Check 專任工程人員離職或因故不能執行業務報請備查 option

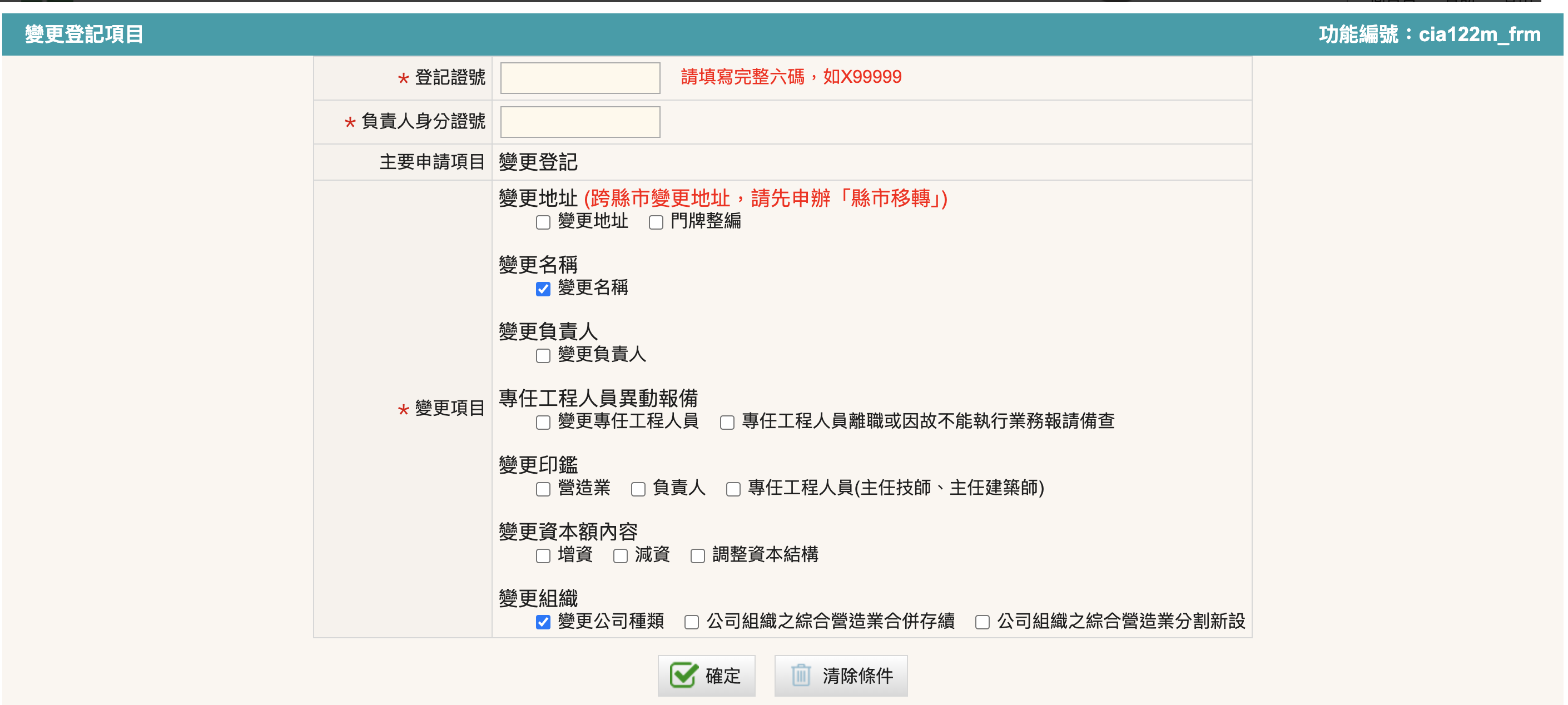tap(727, 422)
